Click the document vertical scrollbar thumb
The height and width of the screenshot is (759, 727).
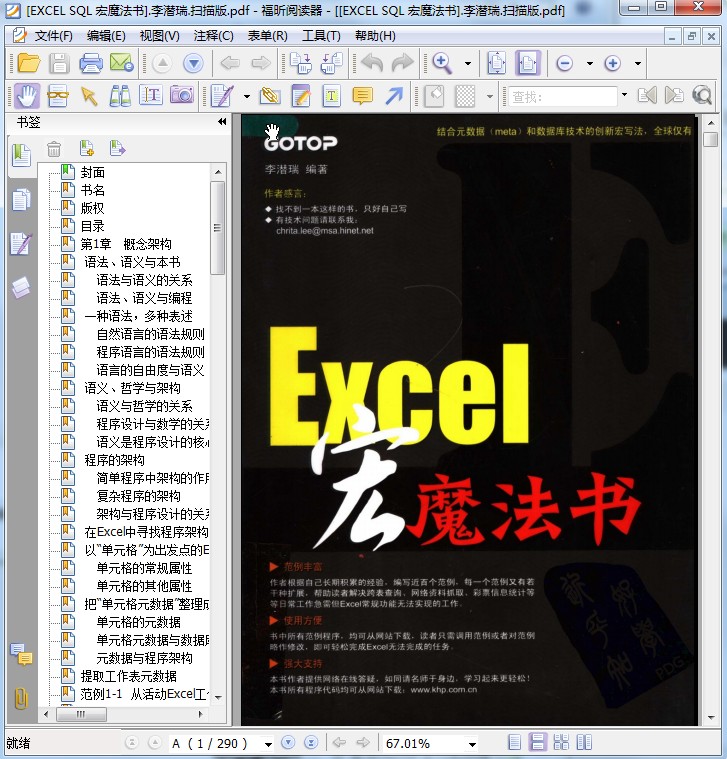point(711,139)
